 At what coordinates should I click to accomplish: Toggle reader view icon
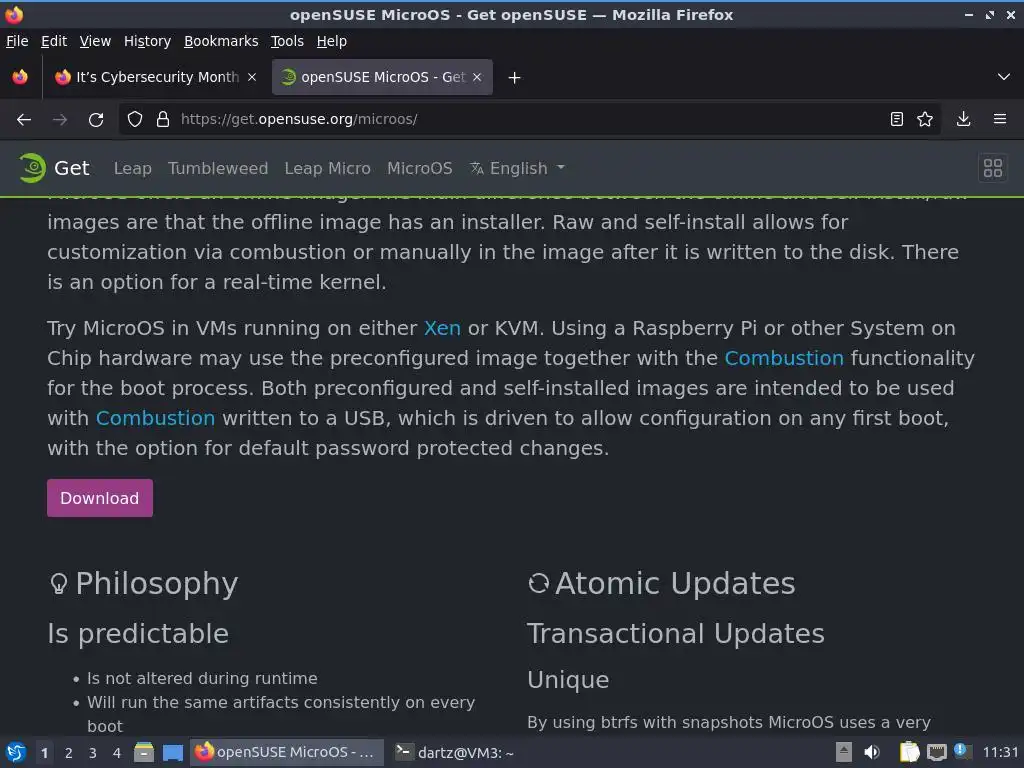[897, 120]
